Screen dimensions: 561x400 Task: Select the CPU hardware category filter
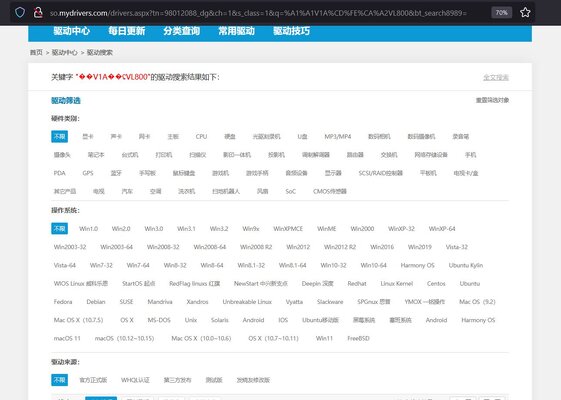tap(201, 136)
